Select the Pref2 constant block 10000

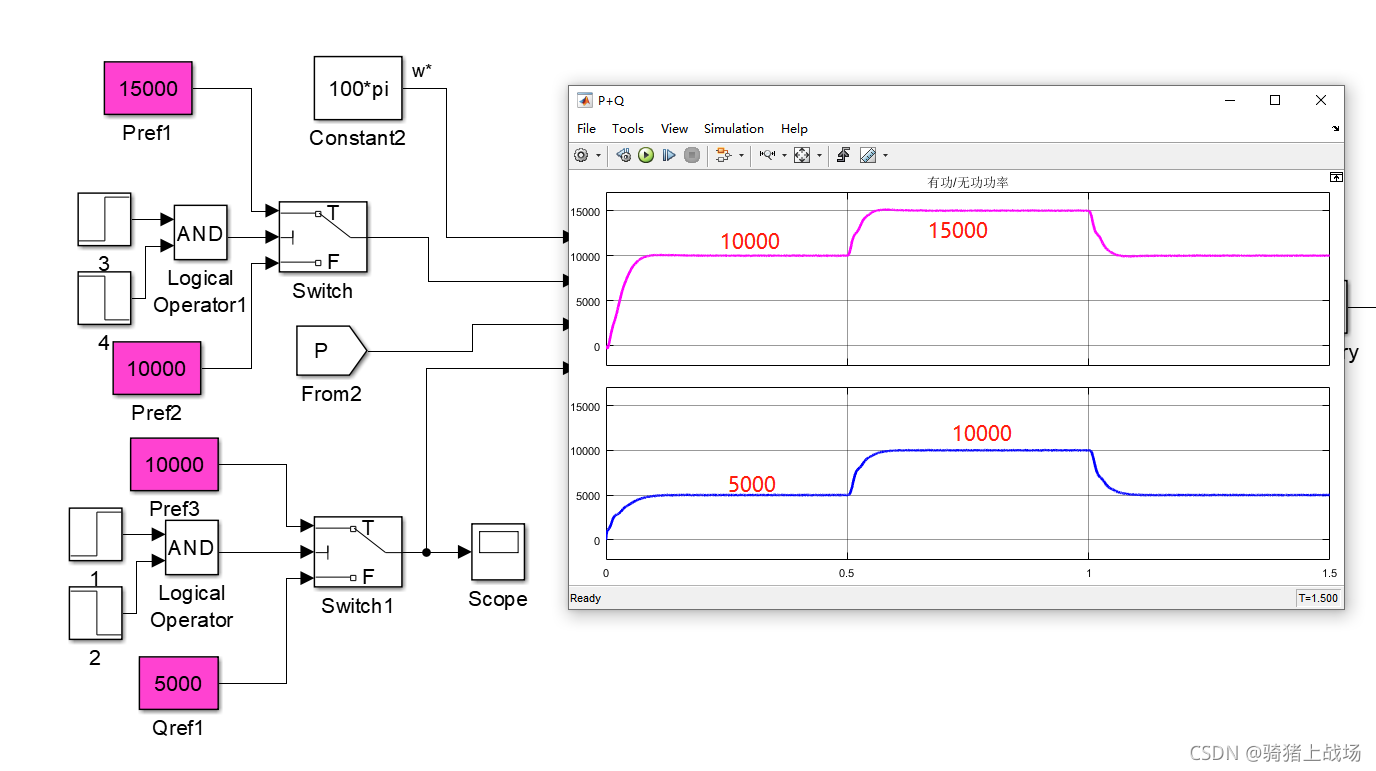[x=156, y=368]
